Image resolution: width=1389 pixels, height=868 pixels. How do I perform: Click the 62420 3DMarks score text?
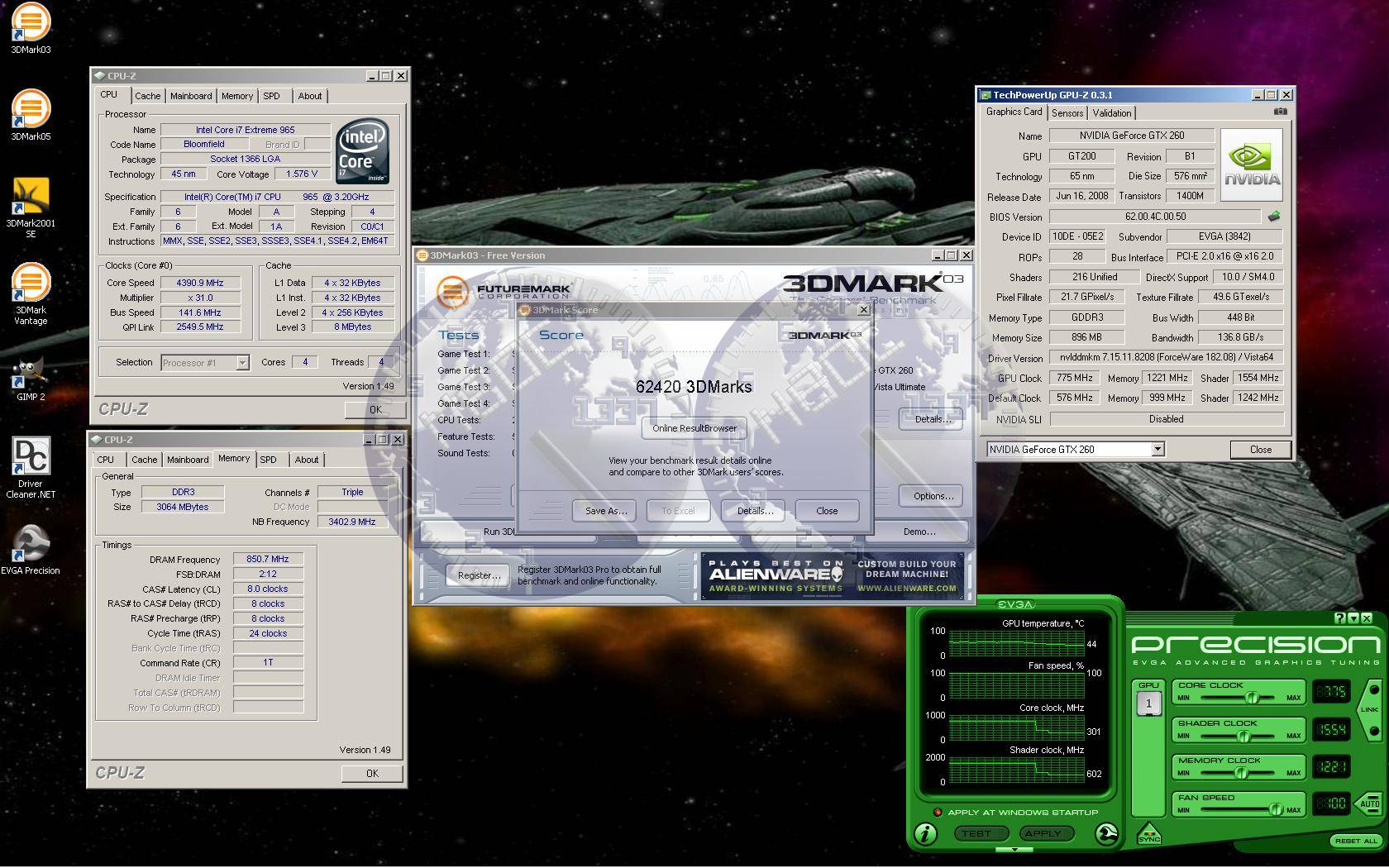point(694,387)
